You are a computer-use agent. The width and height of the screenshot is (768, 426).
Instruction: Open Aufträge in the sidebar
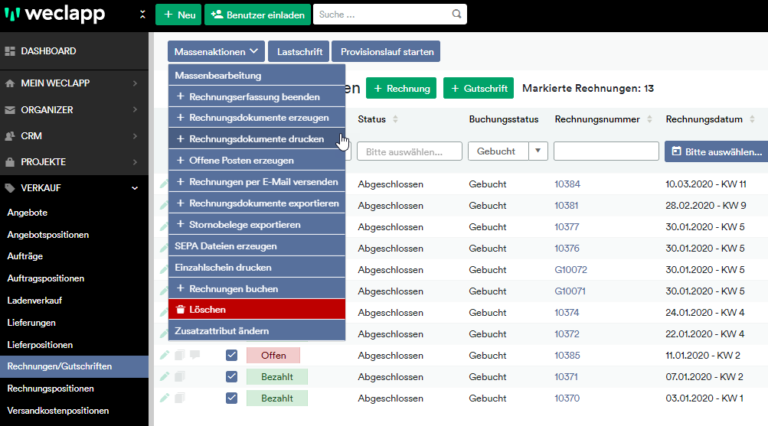[x=25, y=256]
